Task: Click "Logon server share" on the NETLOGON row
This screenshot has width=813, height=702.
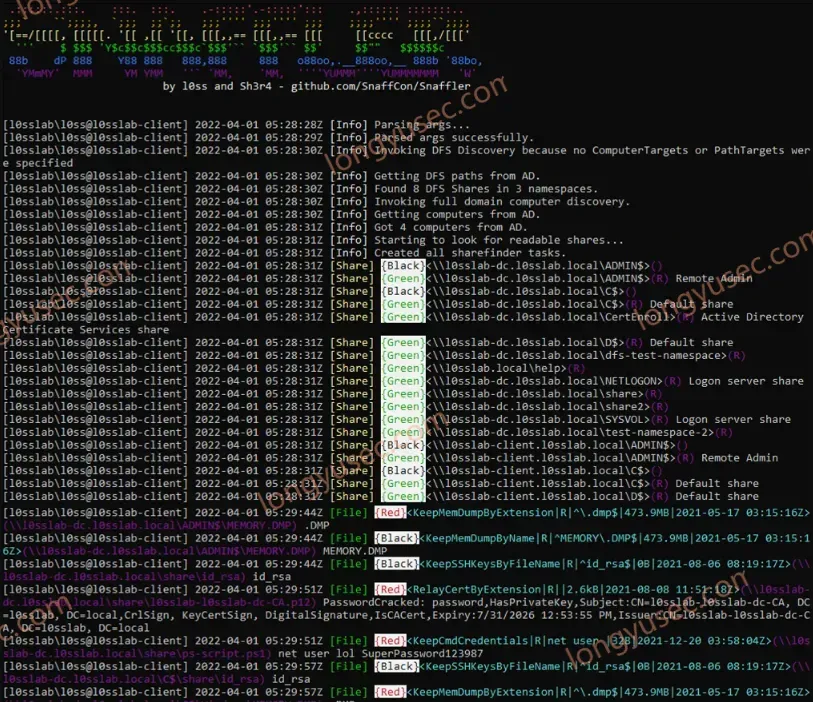Action: click(746, 381)
